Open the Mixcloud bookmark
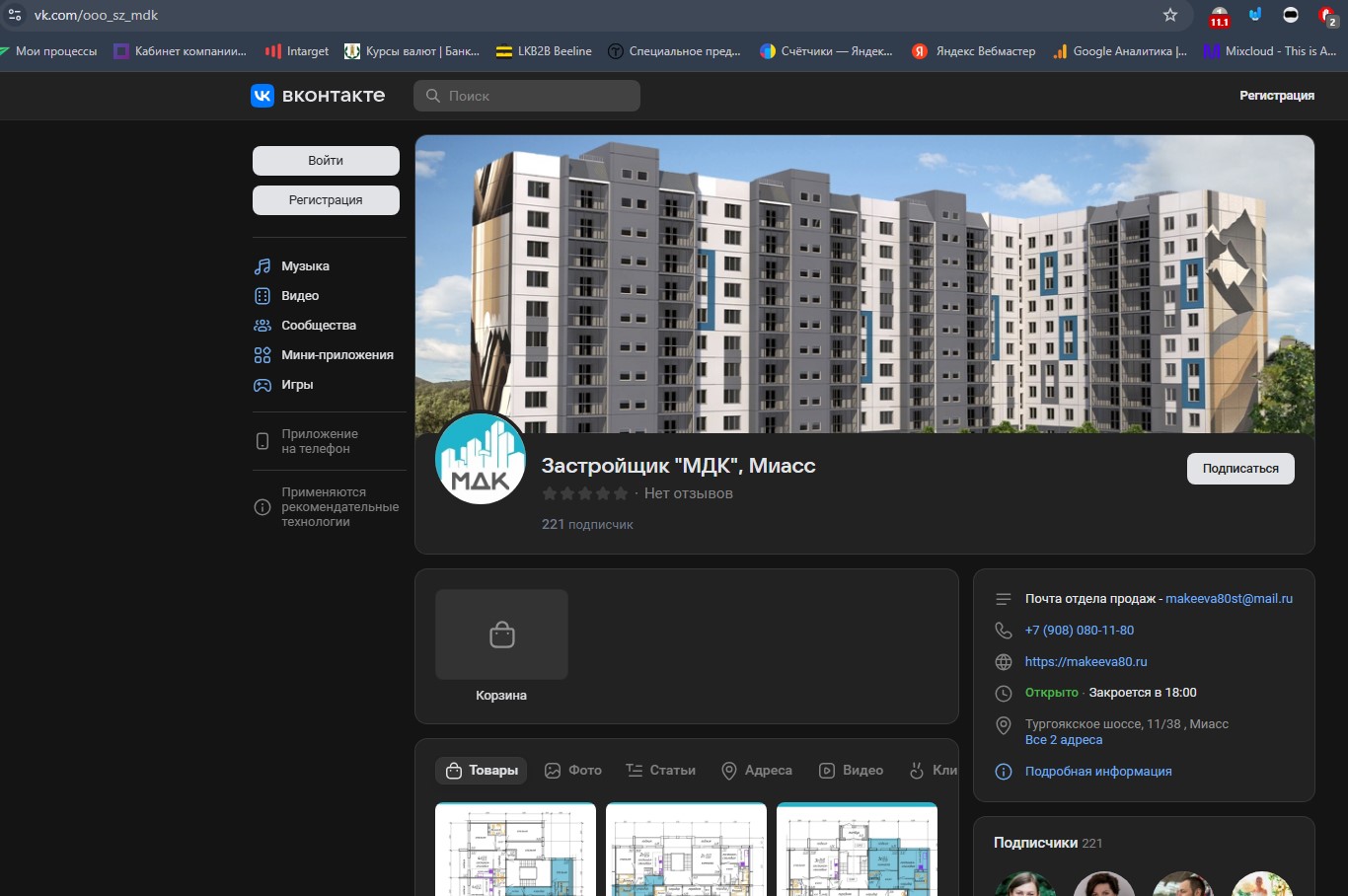The image size is (1348, 896). (x=1270, y=51)
